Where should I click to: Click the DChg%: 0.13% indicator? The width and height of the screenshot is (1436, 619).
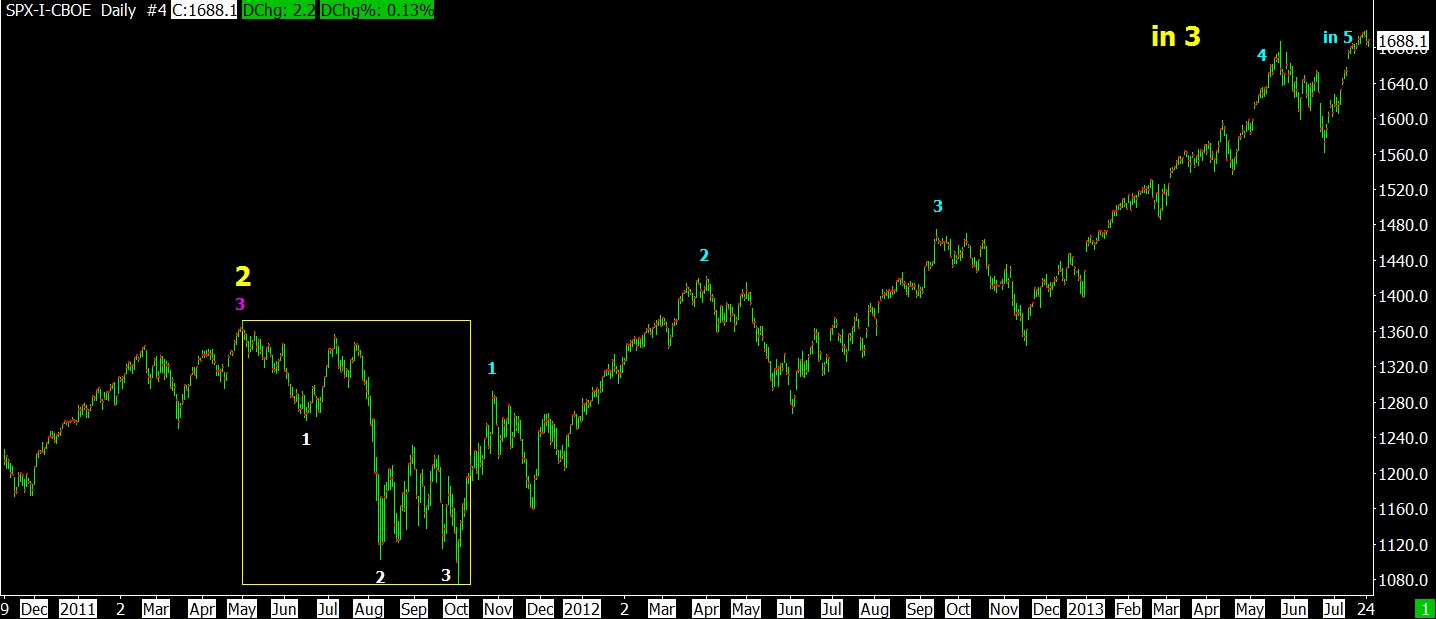pos(377,10)
